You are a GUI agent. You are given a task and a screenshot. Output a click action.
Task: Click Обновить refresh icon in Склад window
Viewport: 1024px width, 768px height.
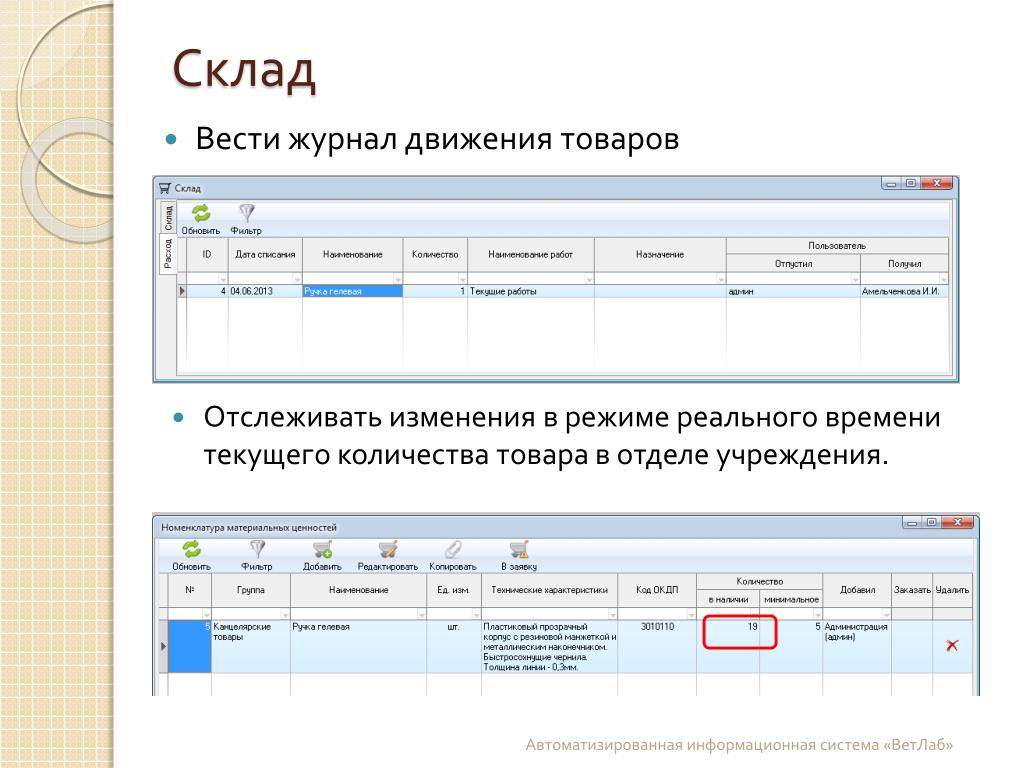200,214
